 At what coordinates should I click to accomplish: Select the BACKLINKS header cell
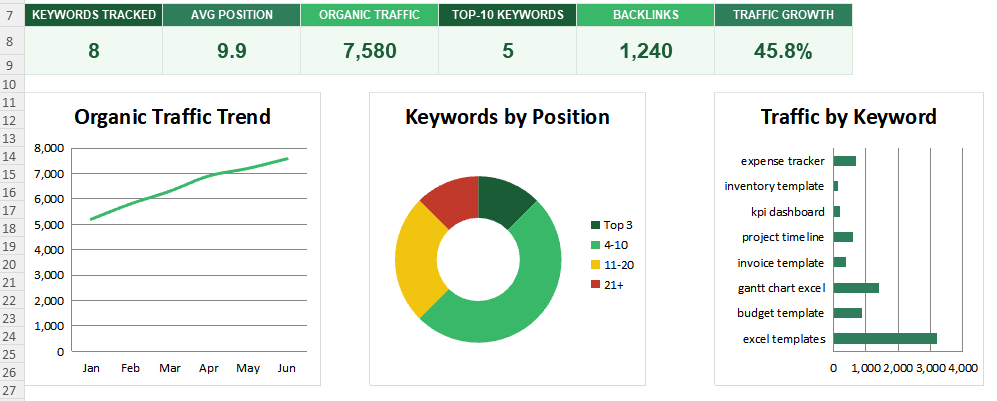[645, 15]
